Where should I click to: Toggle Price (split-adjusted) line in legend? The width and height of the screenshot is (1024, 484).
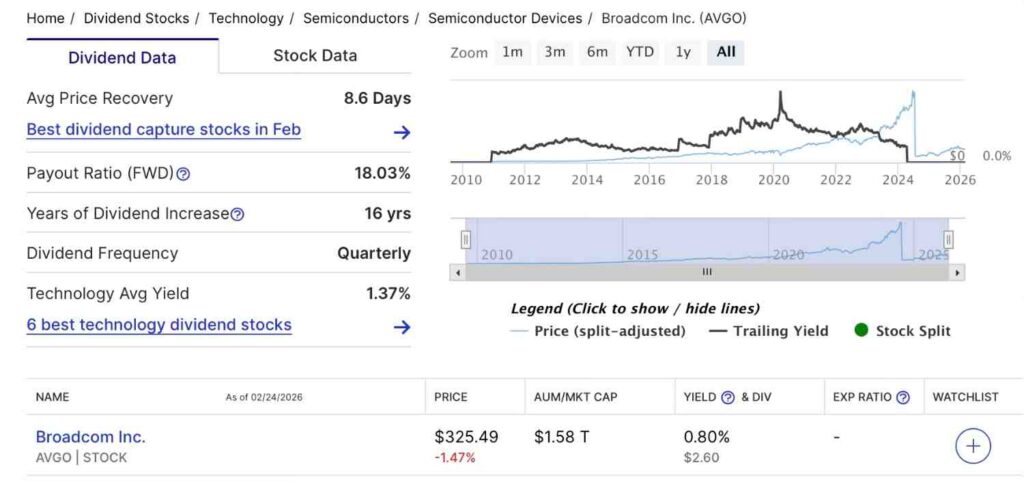598,331
